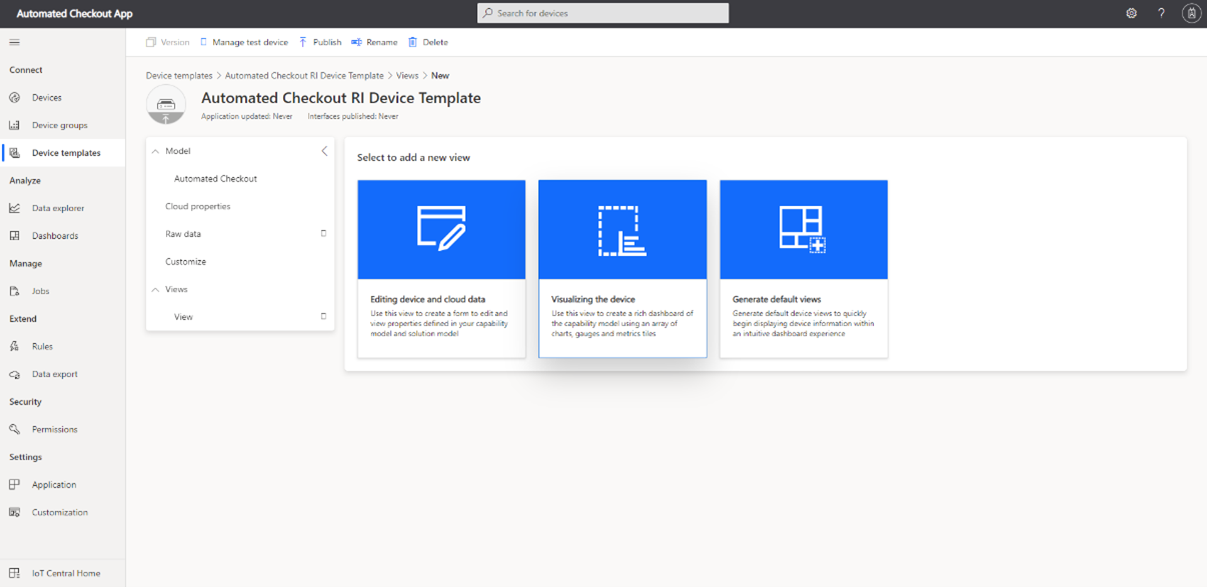Click the Rules sidebar icon
The image size is (1207, 587).
pos(14,346)
